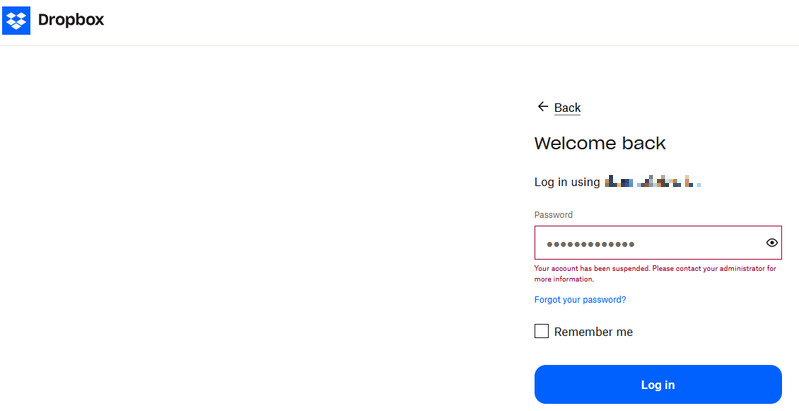The image size is (799, 411).
Task: Click the "Remember me" label text
Action: [593, 332]
